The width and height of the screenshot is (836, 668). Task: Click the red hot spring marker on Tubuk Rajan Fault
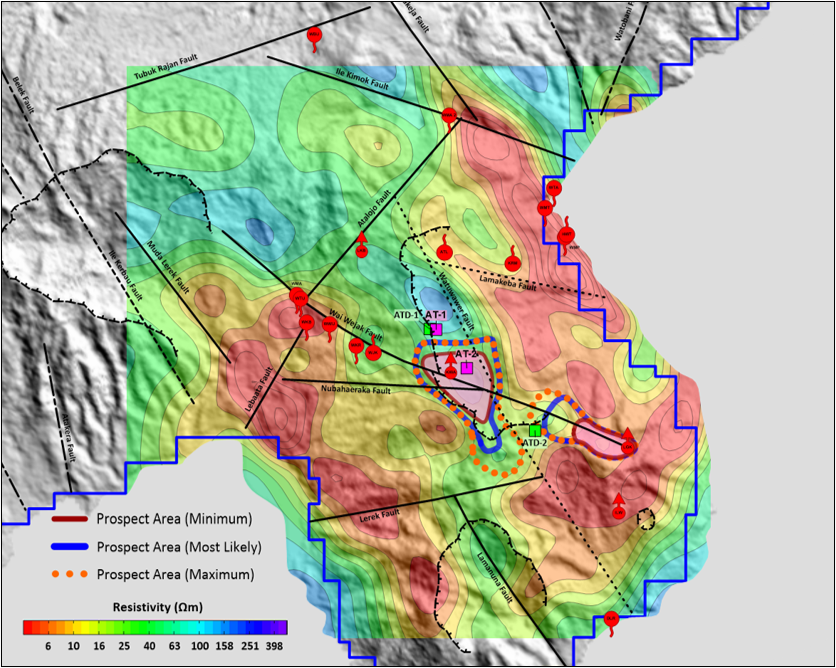[314, 36]
